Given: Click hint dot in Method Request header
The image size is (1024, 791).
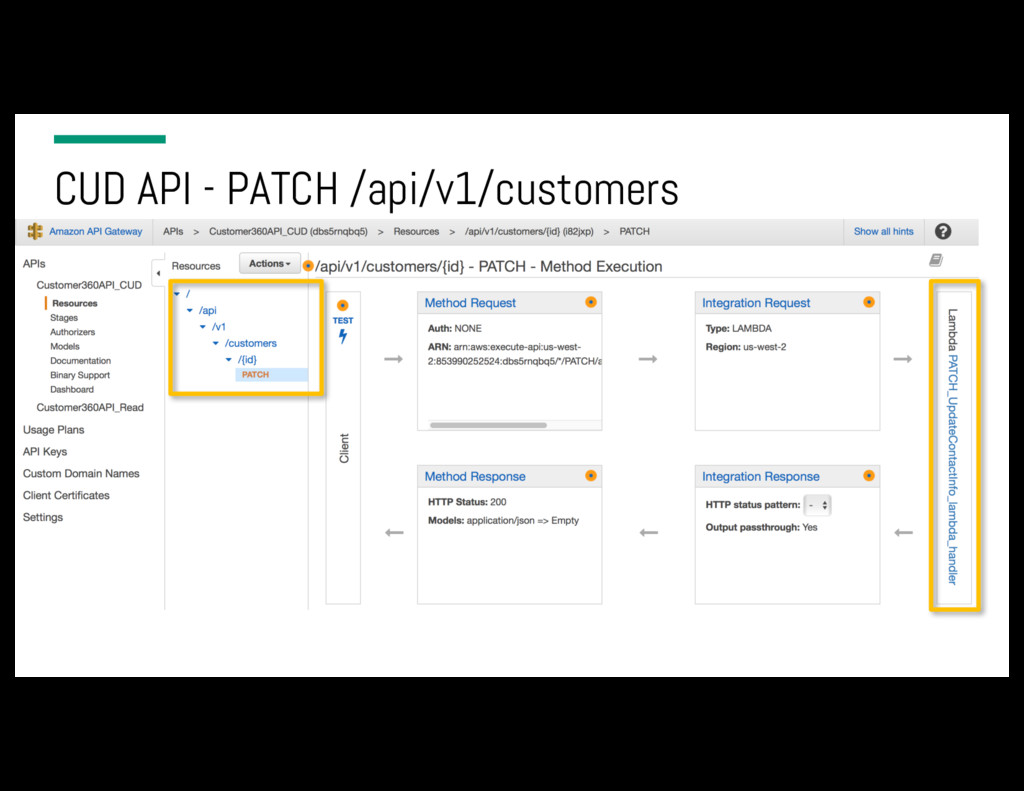Looking at the screenshot, I should 590,302.
